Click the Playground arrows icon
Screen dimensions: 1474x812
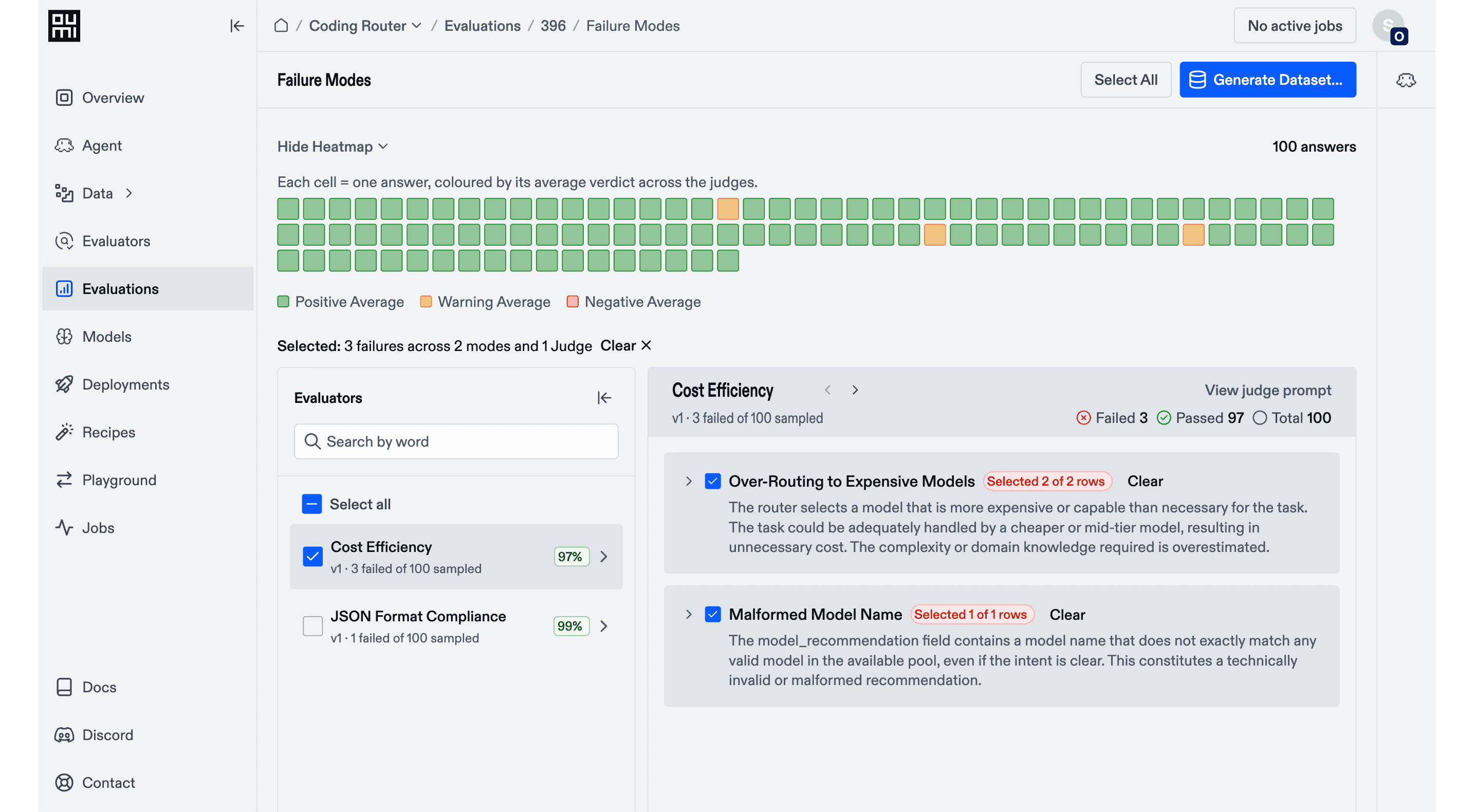click(64, 480)
